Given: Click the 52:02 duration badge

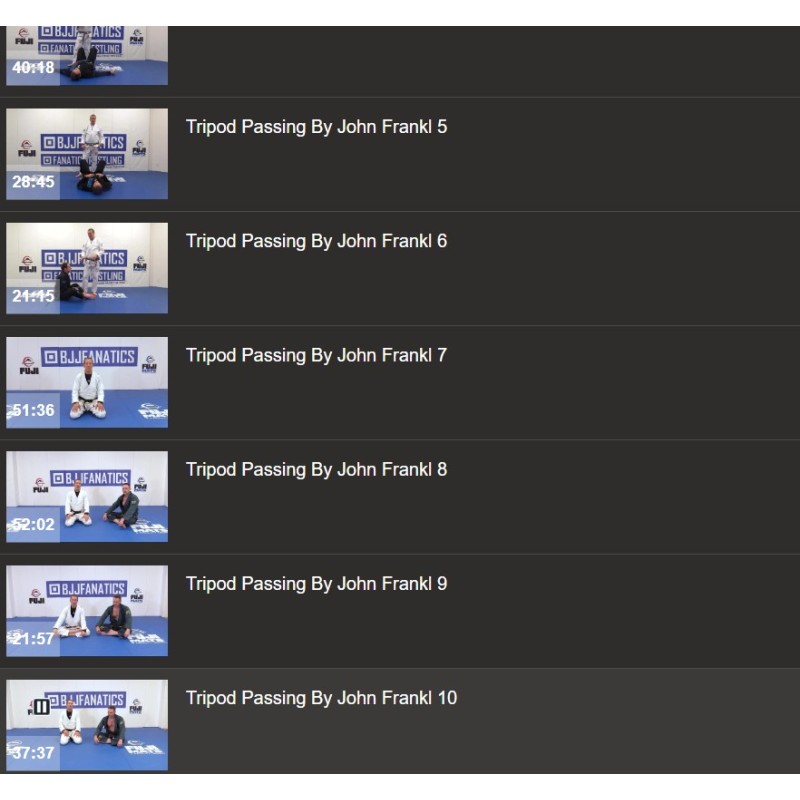Looking at the screenshot, I should 33,524.
